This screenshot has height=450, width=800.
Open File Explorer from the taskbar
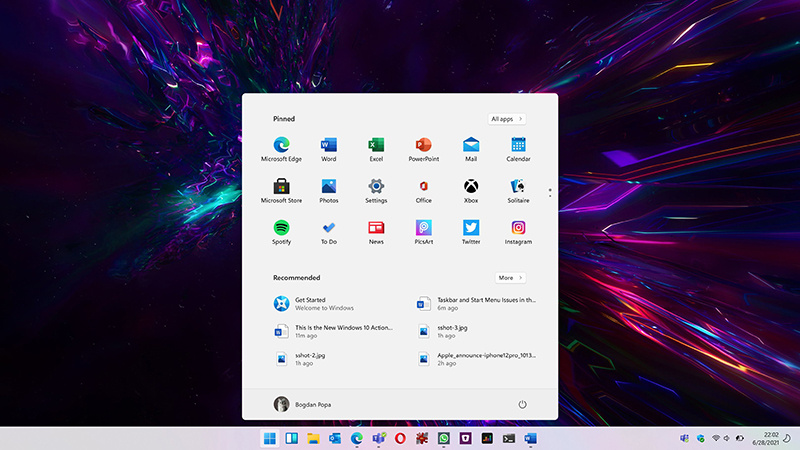[x=313, y=438]
